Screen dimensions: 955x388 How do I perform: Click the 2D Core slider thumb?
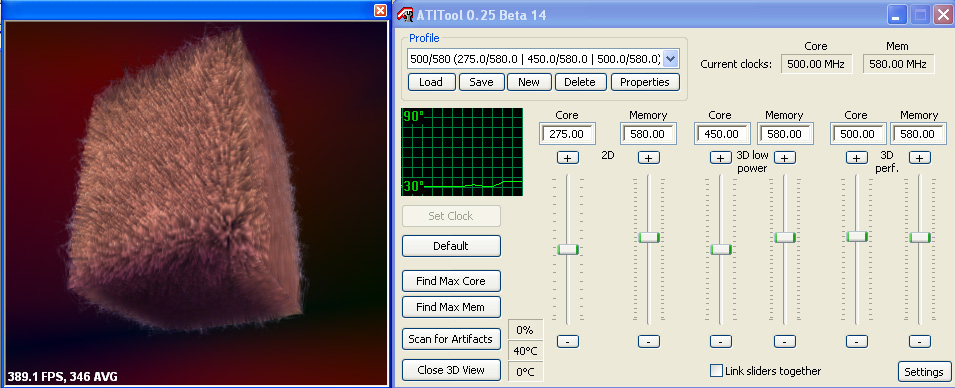[x=568, y=249]
